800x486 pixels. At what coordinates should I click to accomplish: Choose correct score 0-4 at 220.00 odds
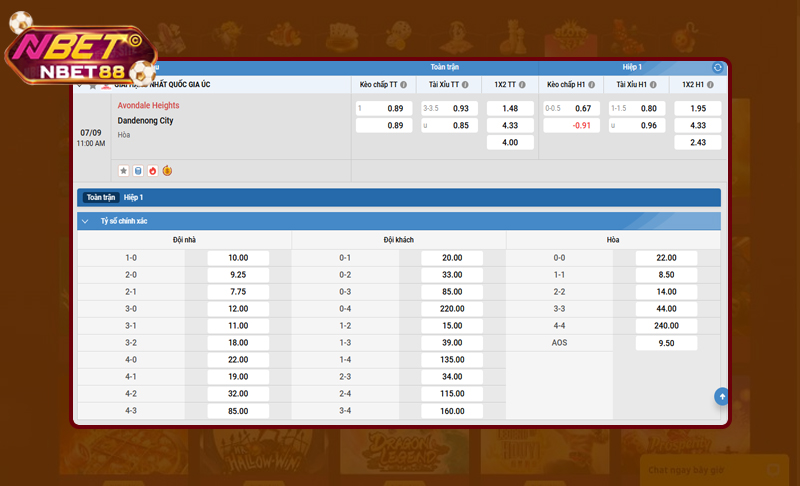[x=452, y=309]
